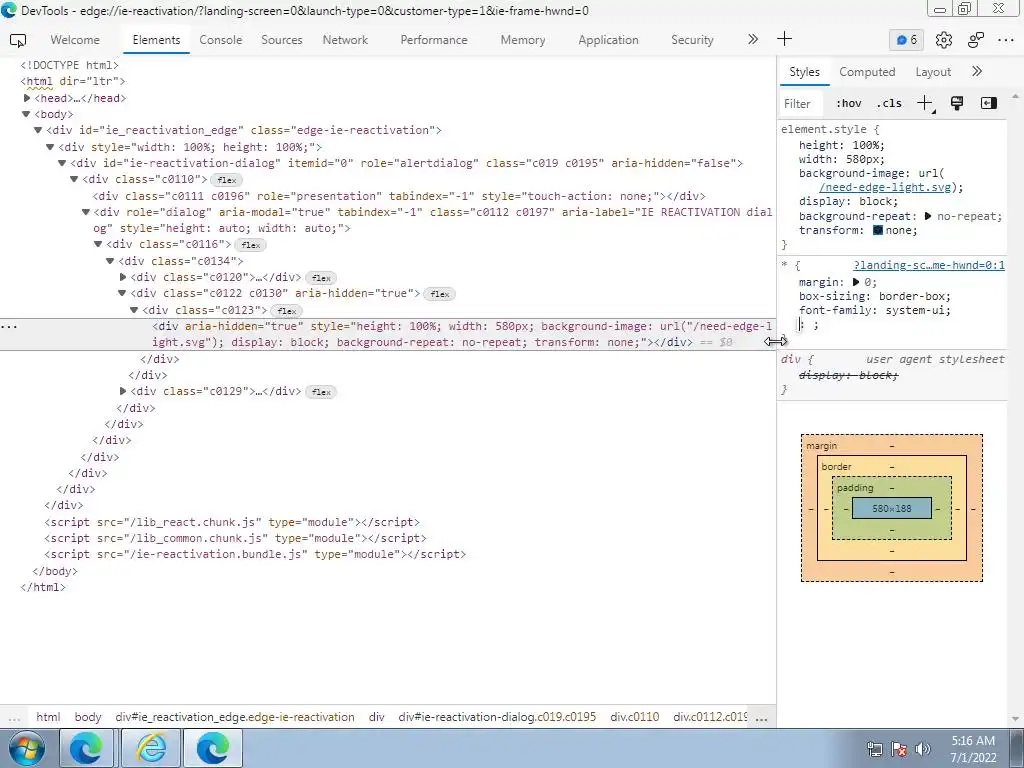Viewport: 1024px width, 768px height.
Task: Toggle rendering emulations paintbrush icon
Action: pyautogui.click(x=957, y=103)
